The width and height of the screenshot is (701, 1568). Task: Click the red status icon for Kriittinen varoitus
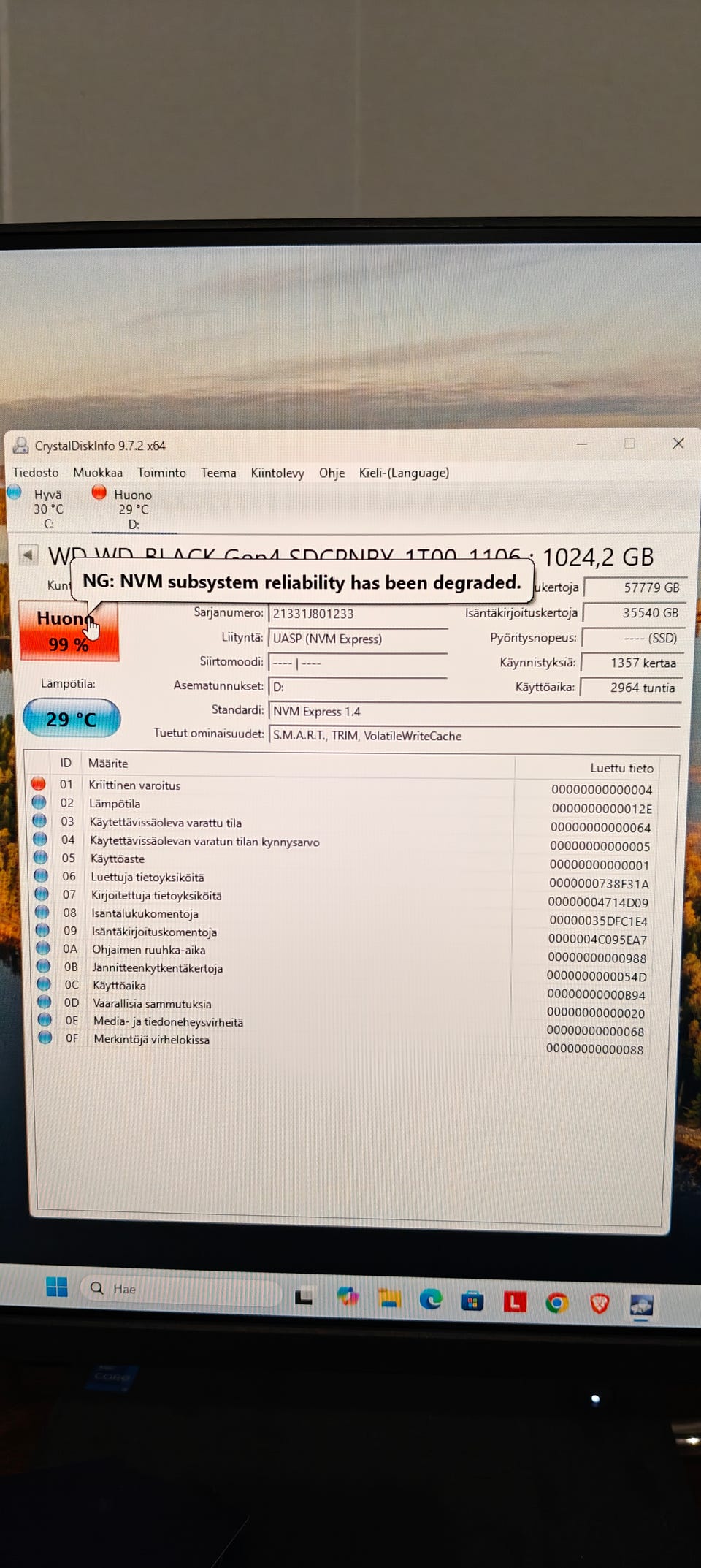(39, 784)
